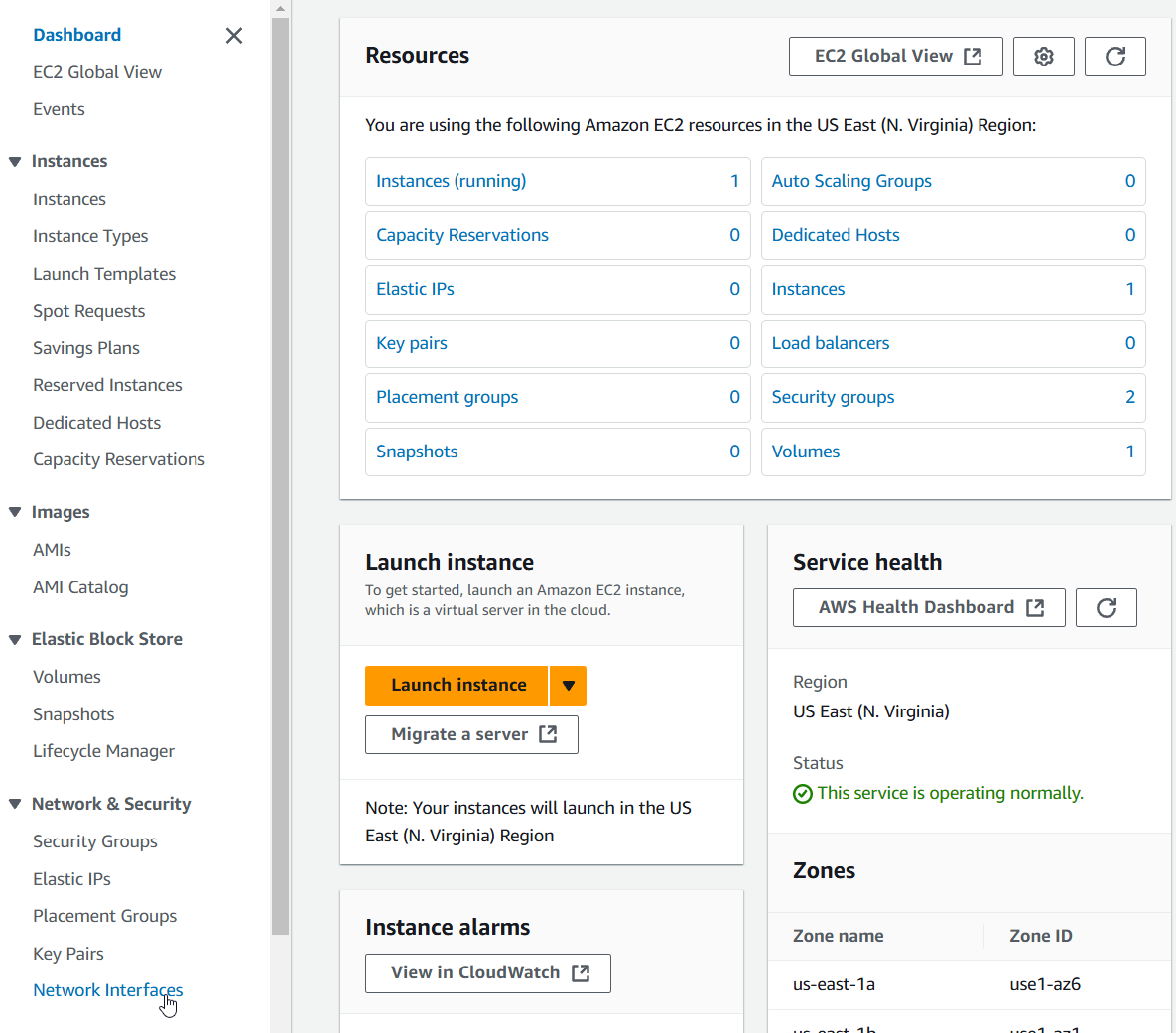This screenshot has width=1176, height=1033.
Task: Click the Zone ID column header
Action: pyautogui.click(x=1040, y=936)
